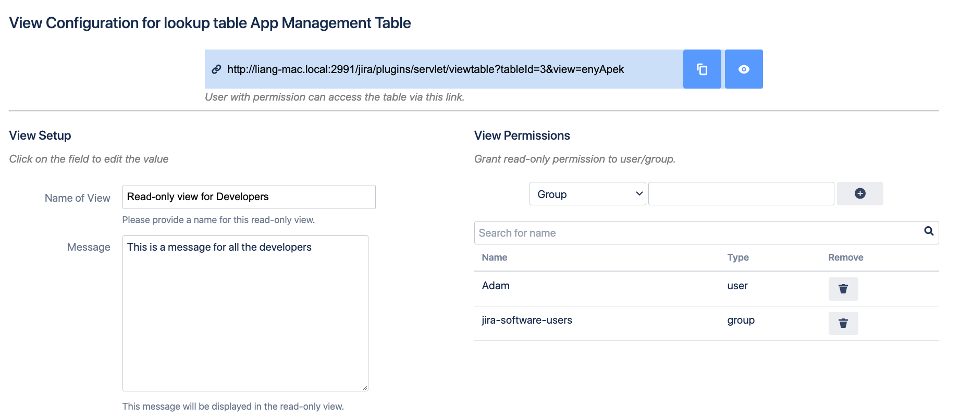This screenshot has height=418, width=960.
Task: Click the Remove column header
Action: 845,258
